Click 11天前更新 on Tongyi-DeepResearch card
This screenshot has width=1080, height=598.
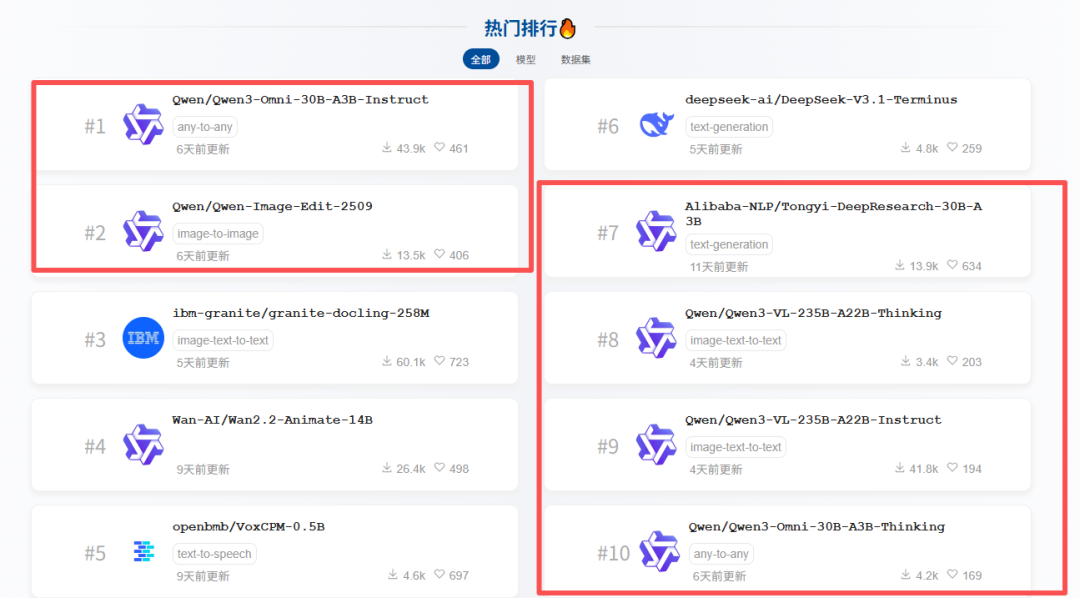pyautogui.click(x=718, y=267)
